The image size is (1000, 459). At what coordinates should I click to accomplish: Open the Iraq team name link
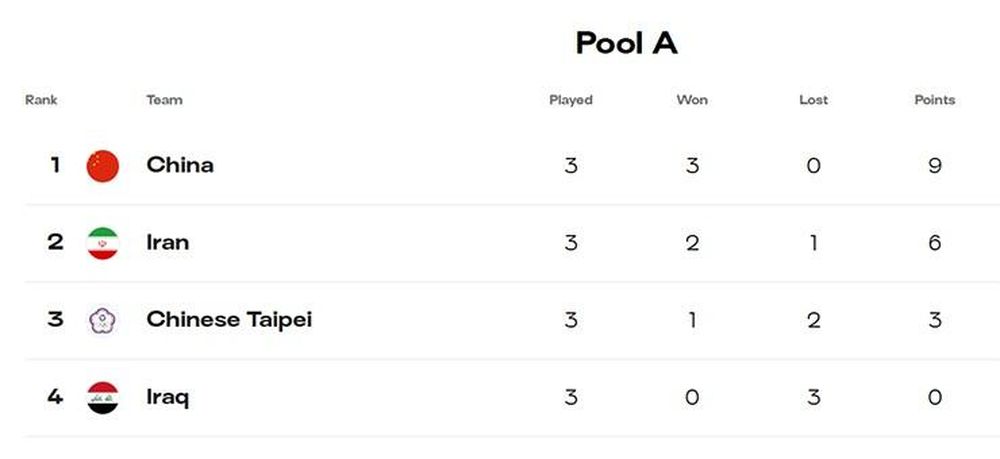coord(168,398)
